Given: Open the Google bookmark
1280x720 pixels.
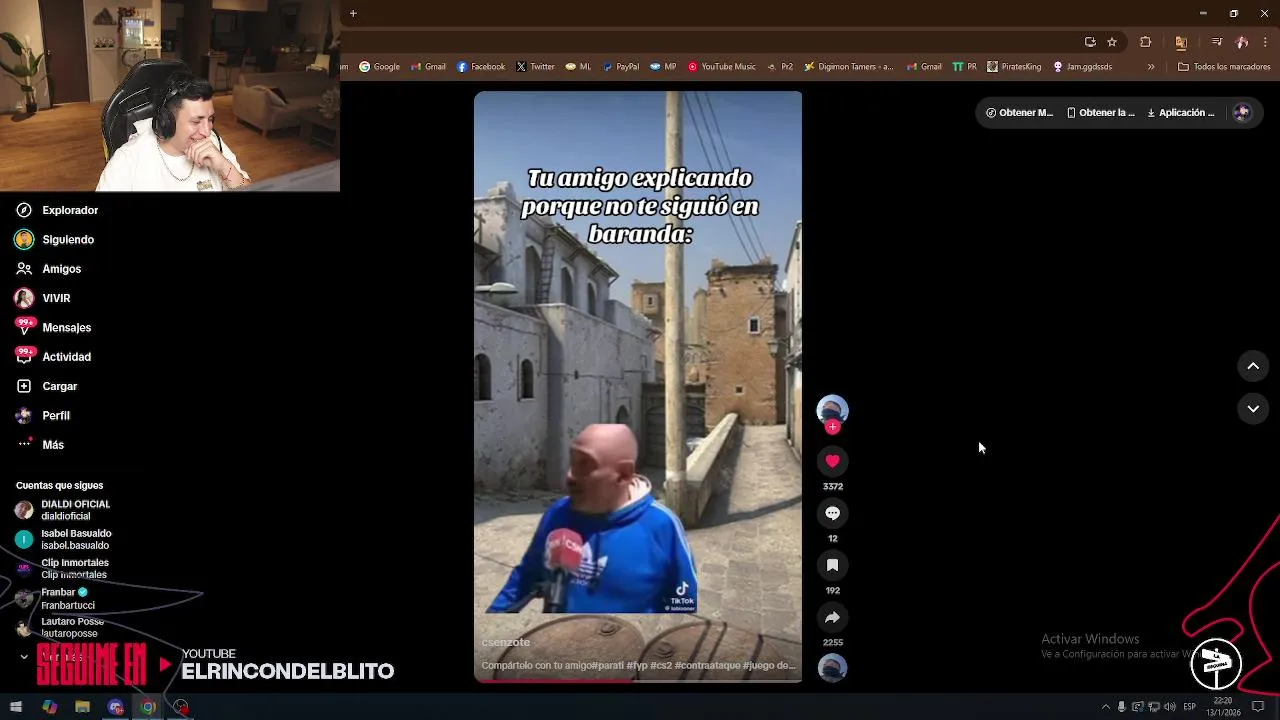Looking at the screenshot, I should pos(380,67).
